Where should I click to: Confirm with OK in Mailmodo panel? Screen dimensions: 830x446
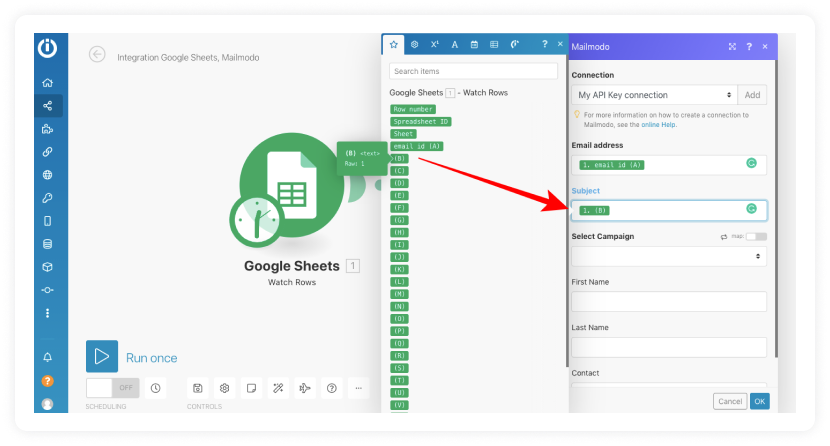tap(760, 401)
